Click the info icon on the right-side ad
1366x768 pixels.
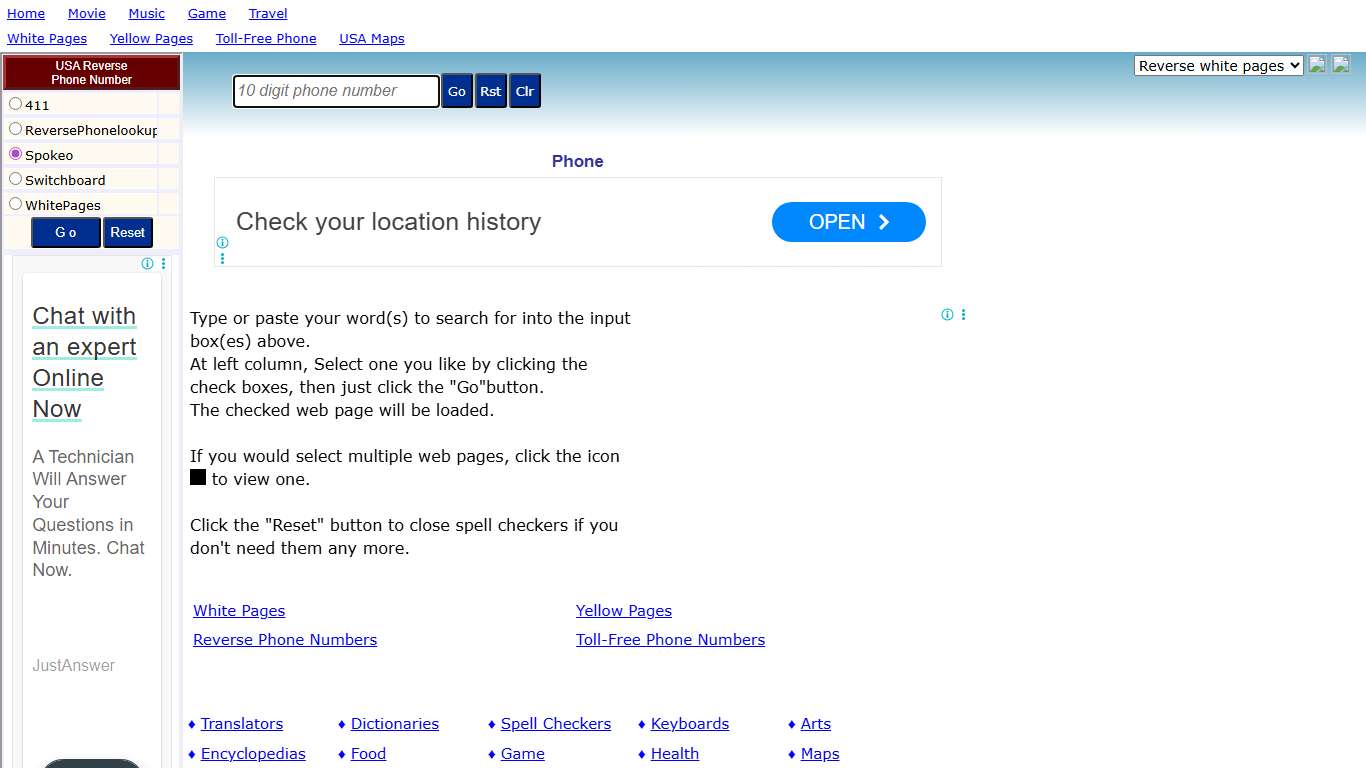pyautogui.click(x=947, y=315)
